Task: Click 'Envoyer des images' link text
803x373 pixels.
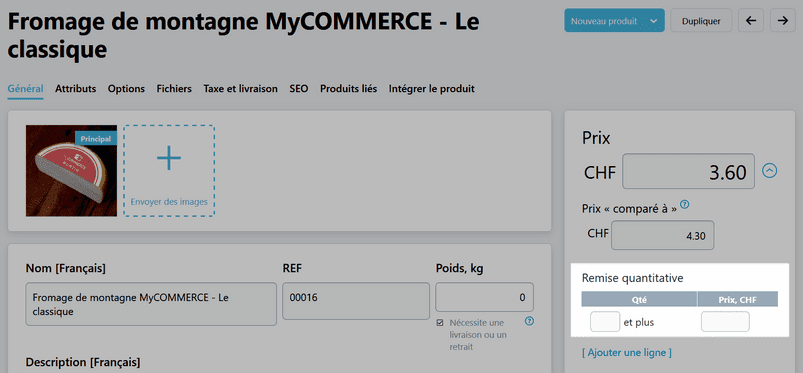Action: 169,202
